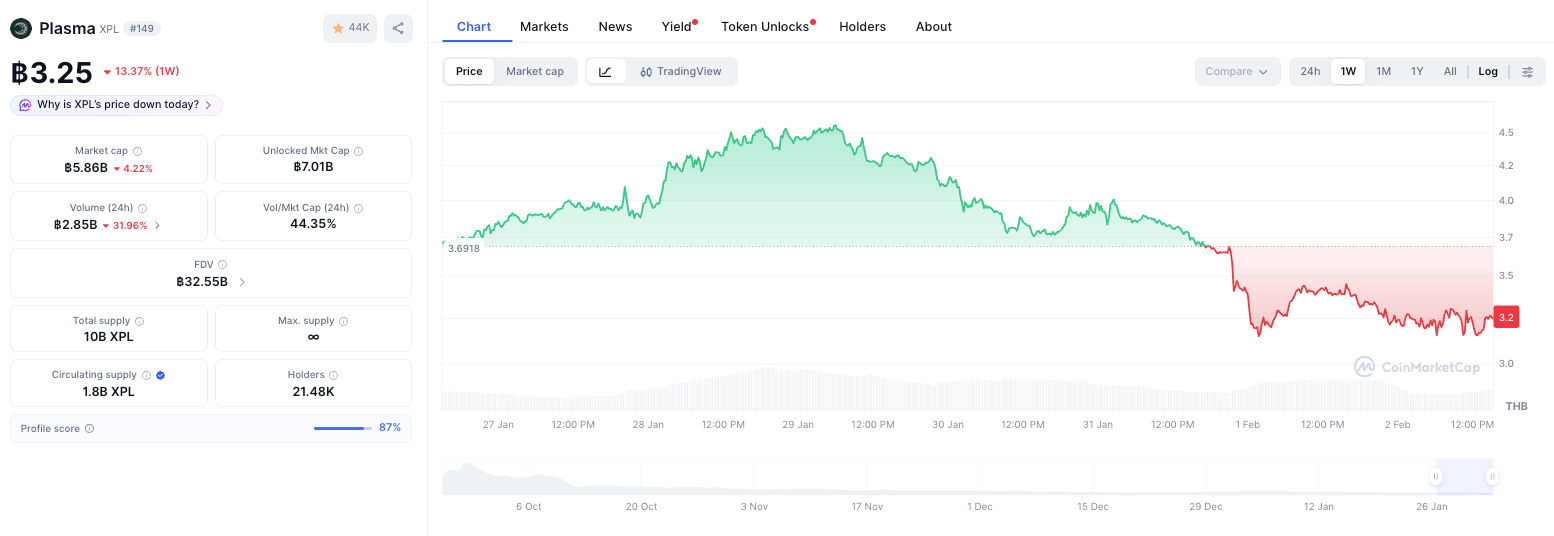Screen dimensions: 1554x536
Task: Open the About tab
Action: point(934,26)
